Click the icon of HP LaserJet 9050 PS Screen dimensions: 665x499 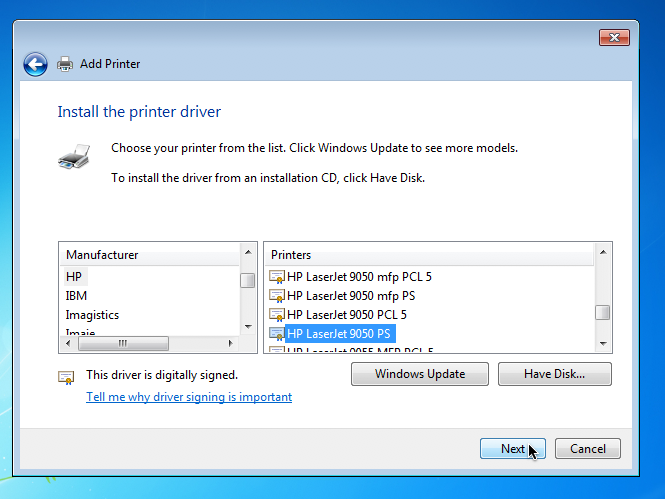[277, 334]
